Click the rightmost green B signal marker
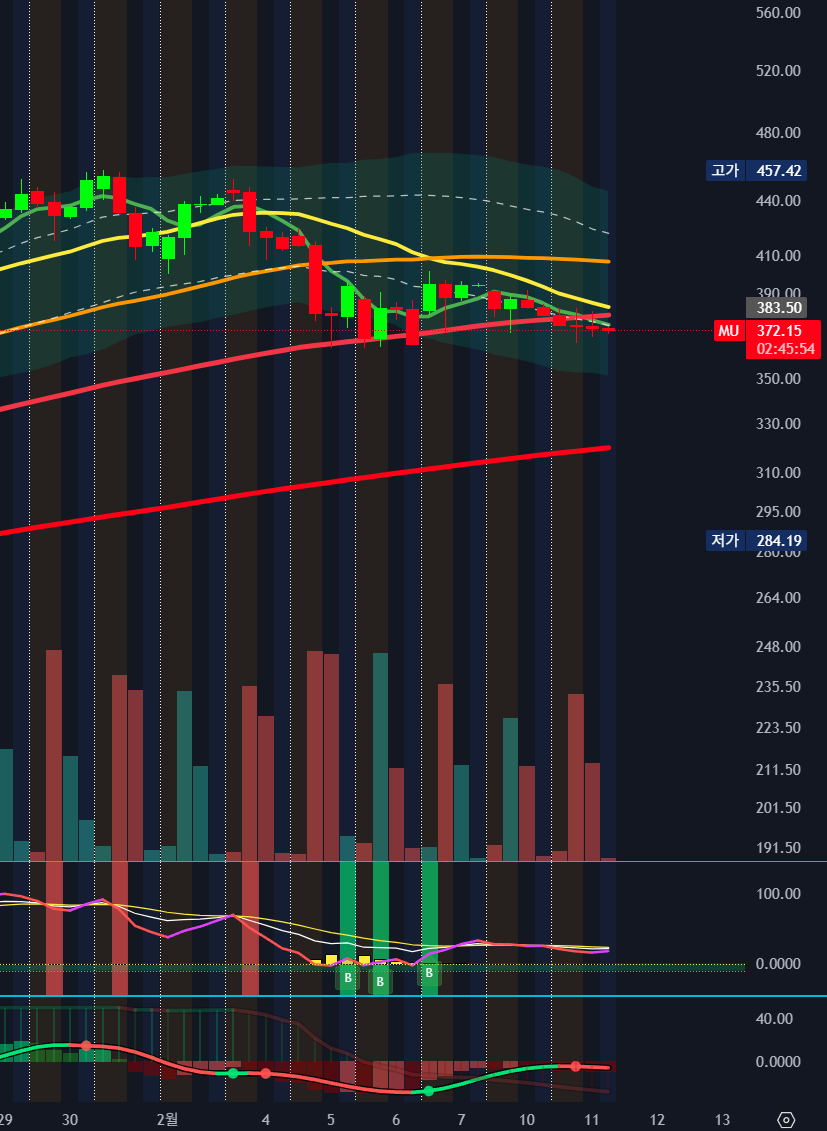This screenshot has height=1131, width=827. [x=429, y=973]
